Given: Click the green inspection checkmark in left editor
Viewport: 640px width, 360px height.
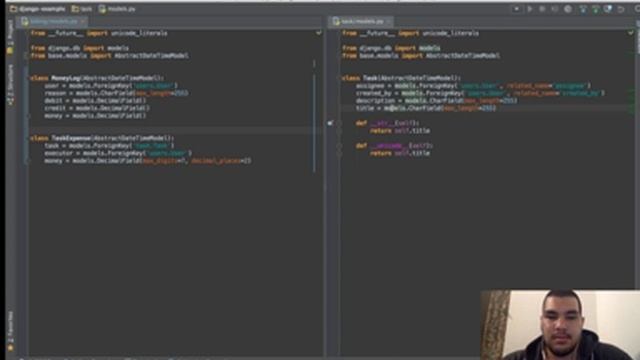Looking at the screenshot, I should [318, 33].
